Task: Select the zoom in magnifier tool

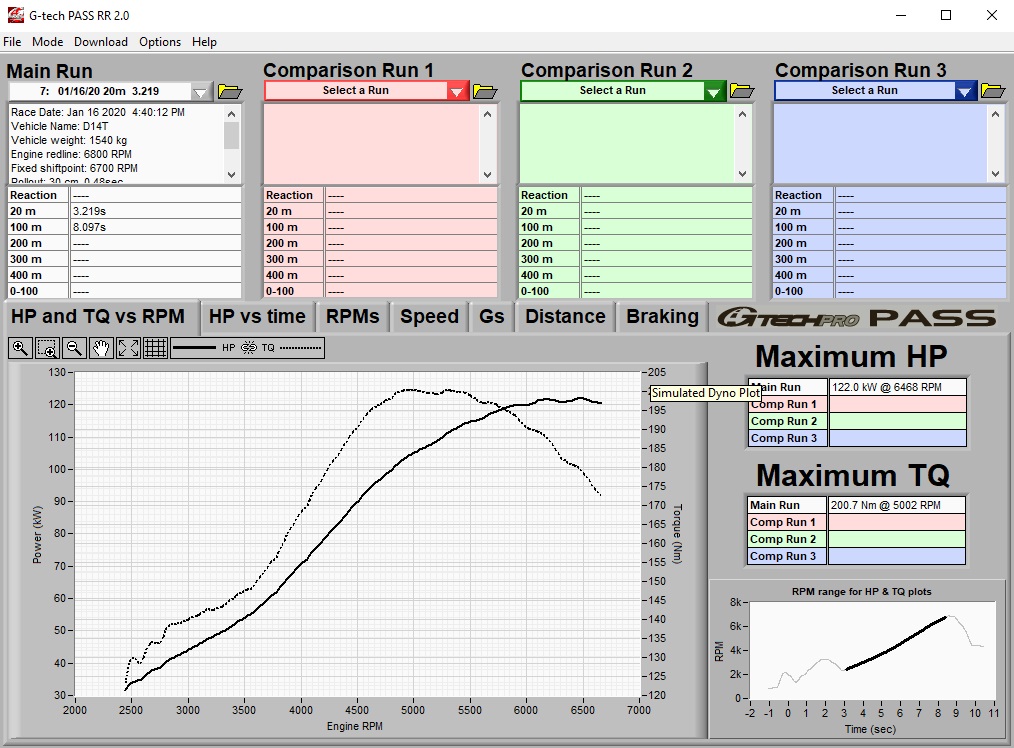Action: [x=20, y=348]
